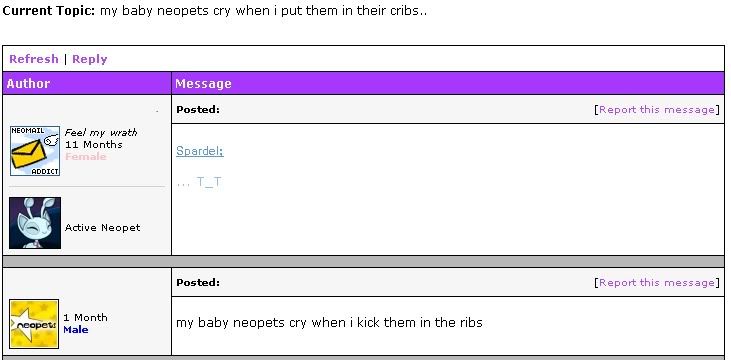Click the Reply link
The width and height of the screenshot is (731, 360).
[90, 59]
